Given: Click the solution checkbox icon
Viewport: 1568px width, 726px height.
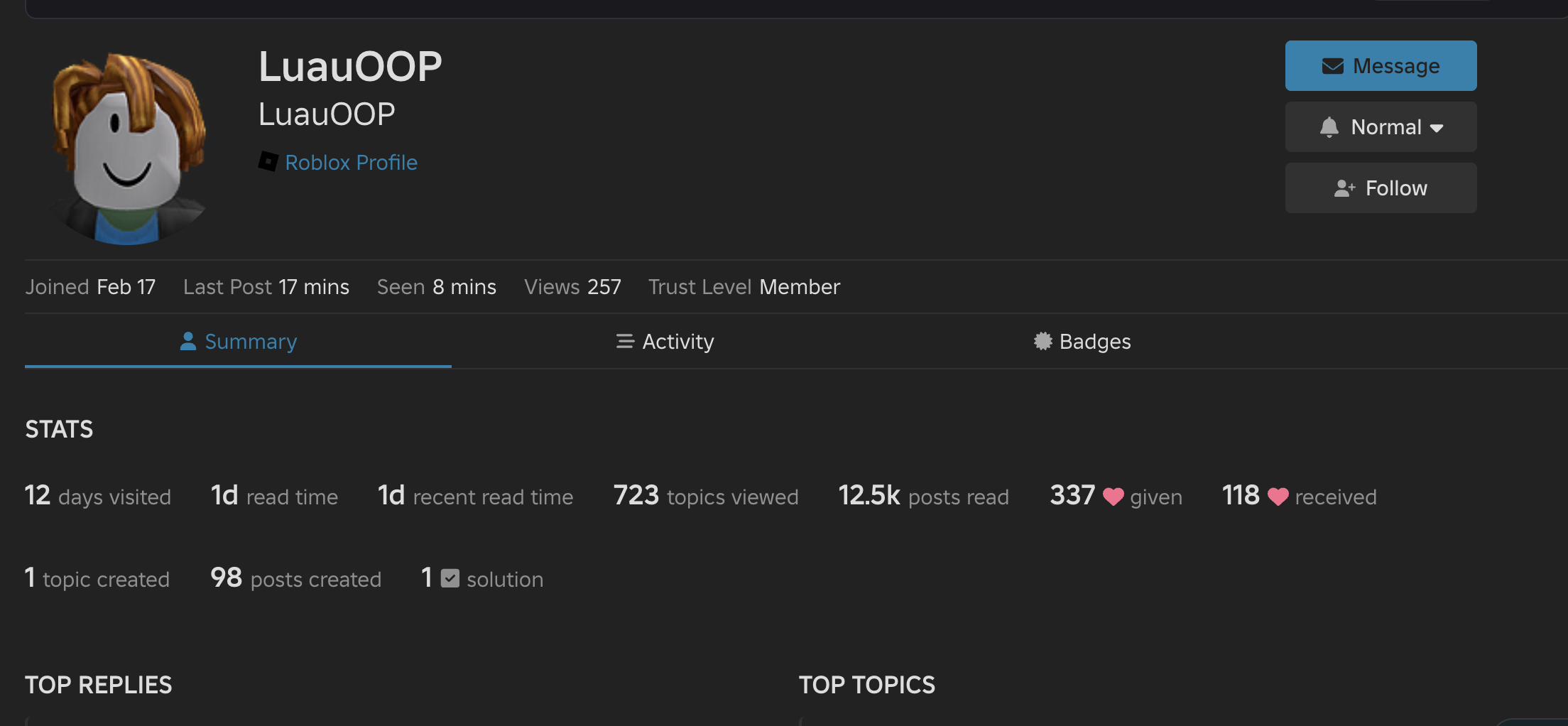Looking at the screenshot, I should click(x=450, y=579).
